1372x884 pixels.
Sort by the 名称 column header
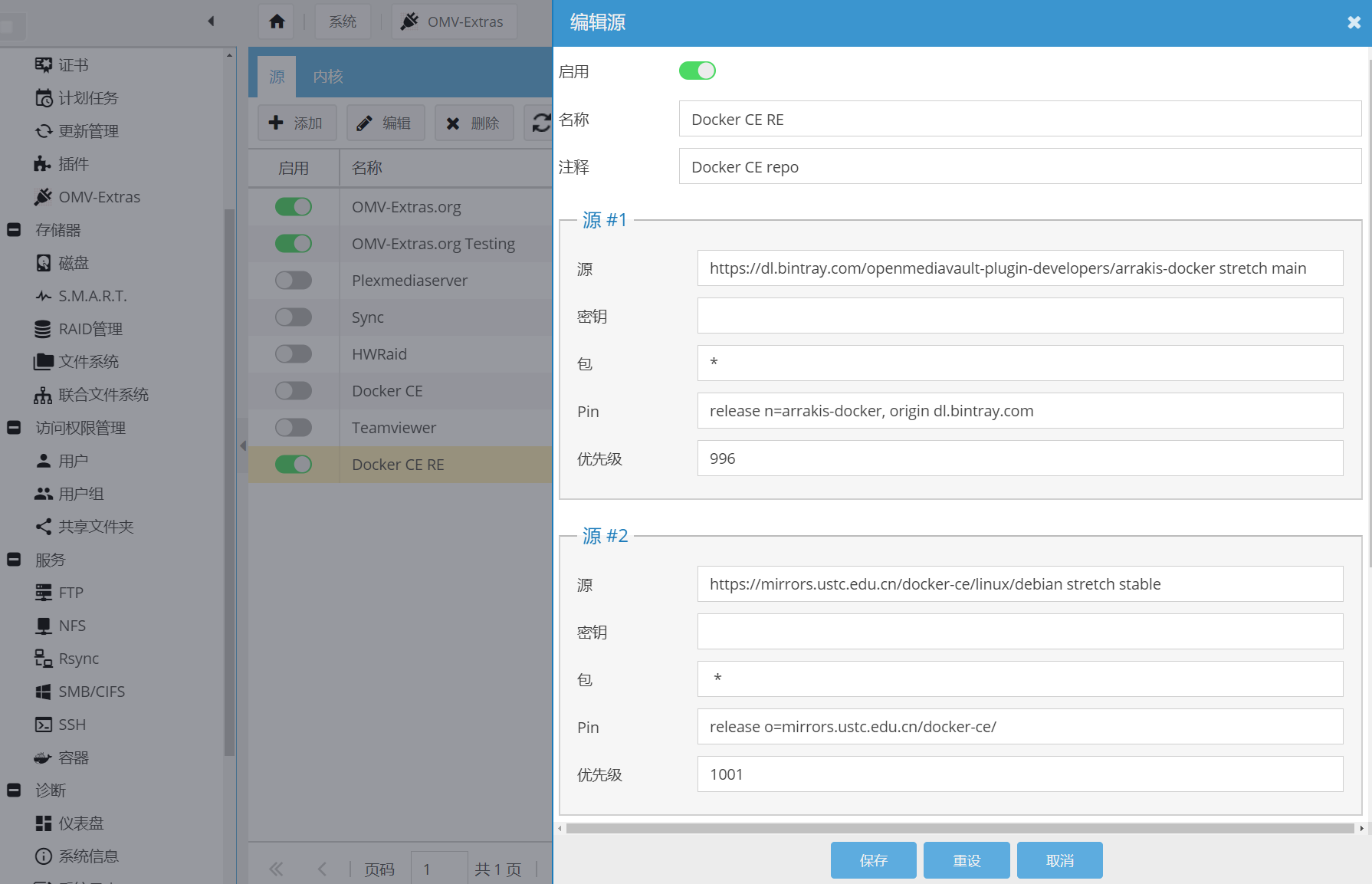pos(446,168)
